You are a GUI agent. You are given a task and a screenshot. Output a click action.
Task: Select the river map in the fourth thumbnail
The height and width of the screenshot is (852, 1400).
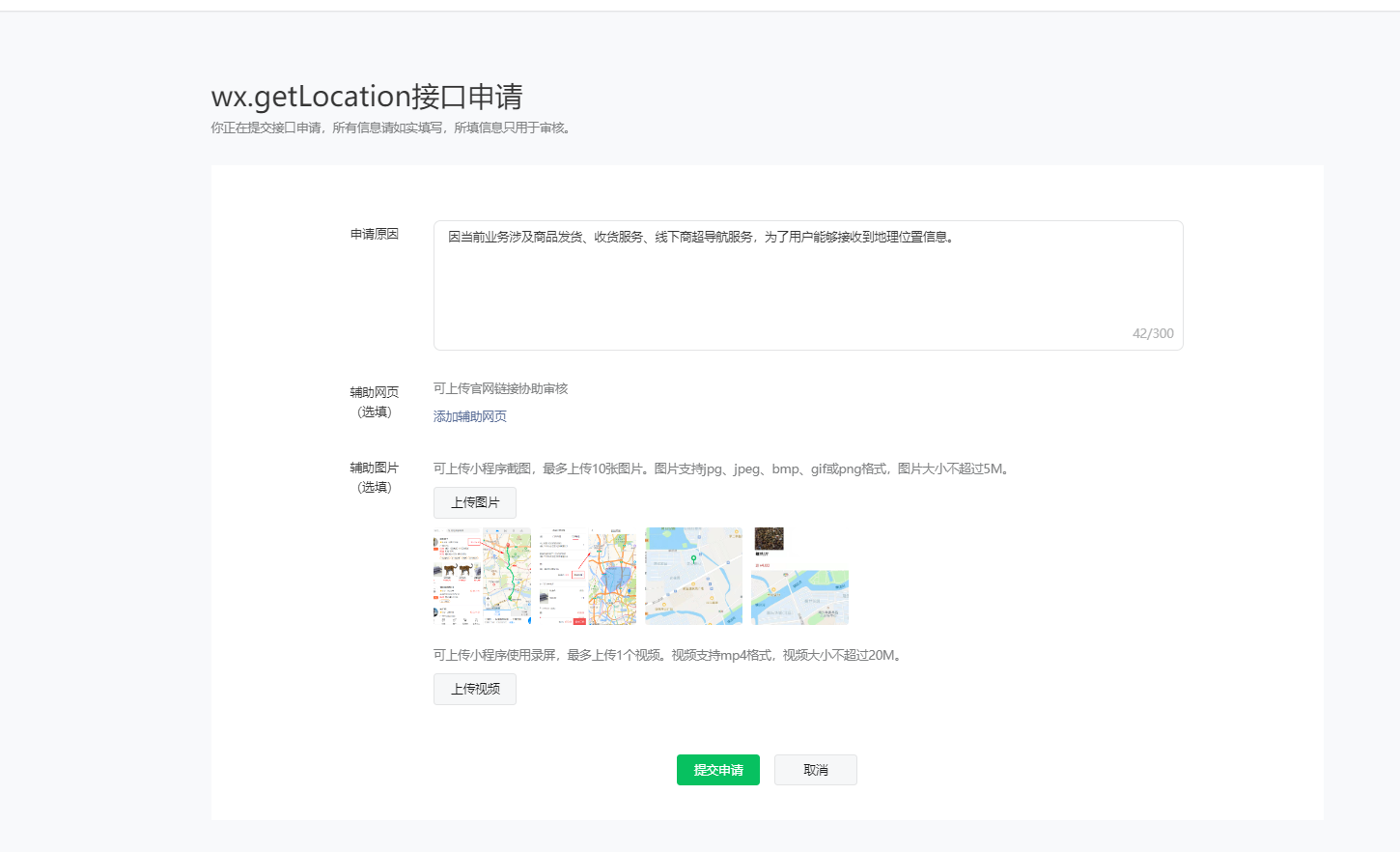(799, 597)
